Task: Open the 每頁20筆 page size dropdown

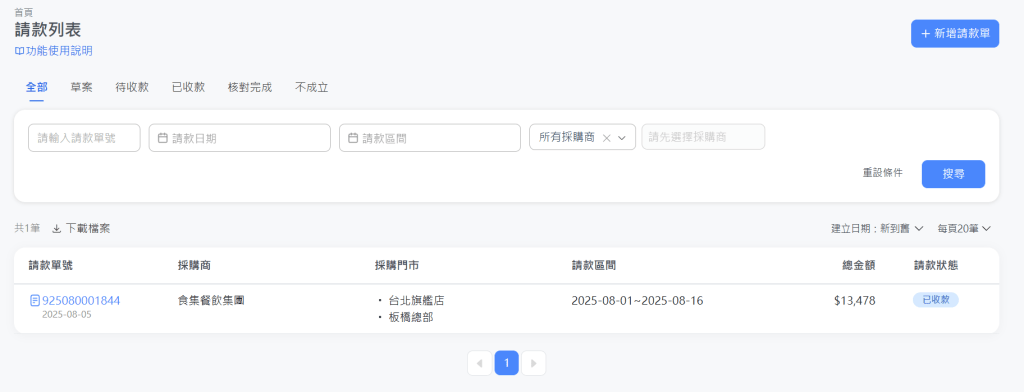Action: [x=964, y=229]
